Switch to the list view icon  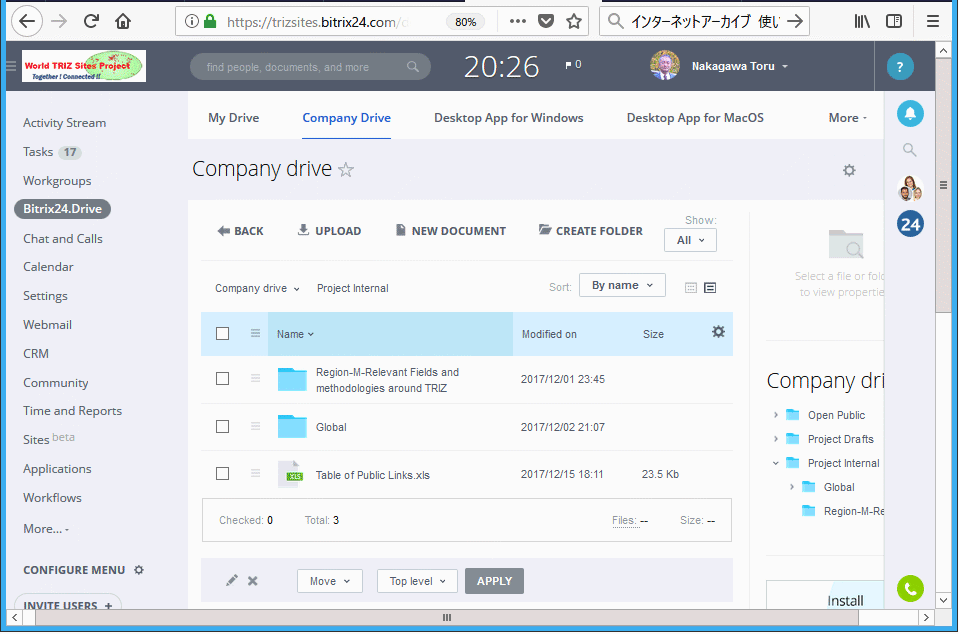click(709, 287)
